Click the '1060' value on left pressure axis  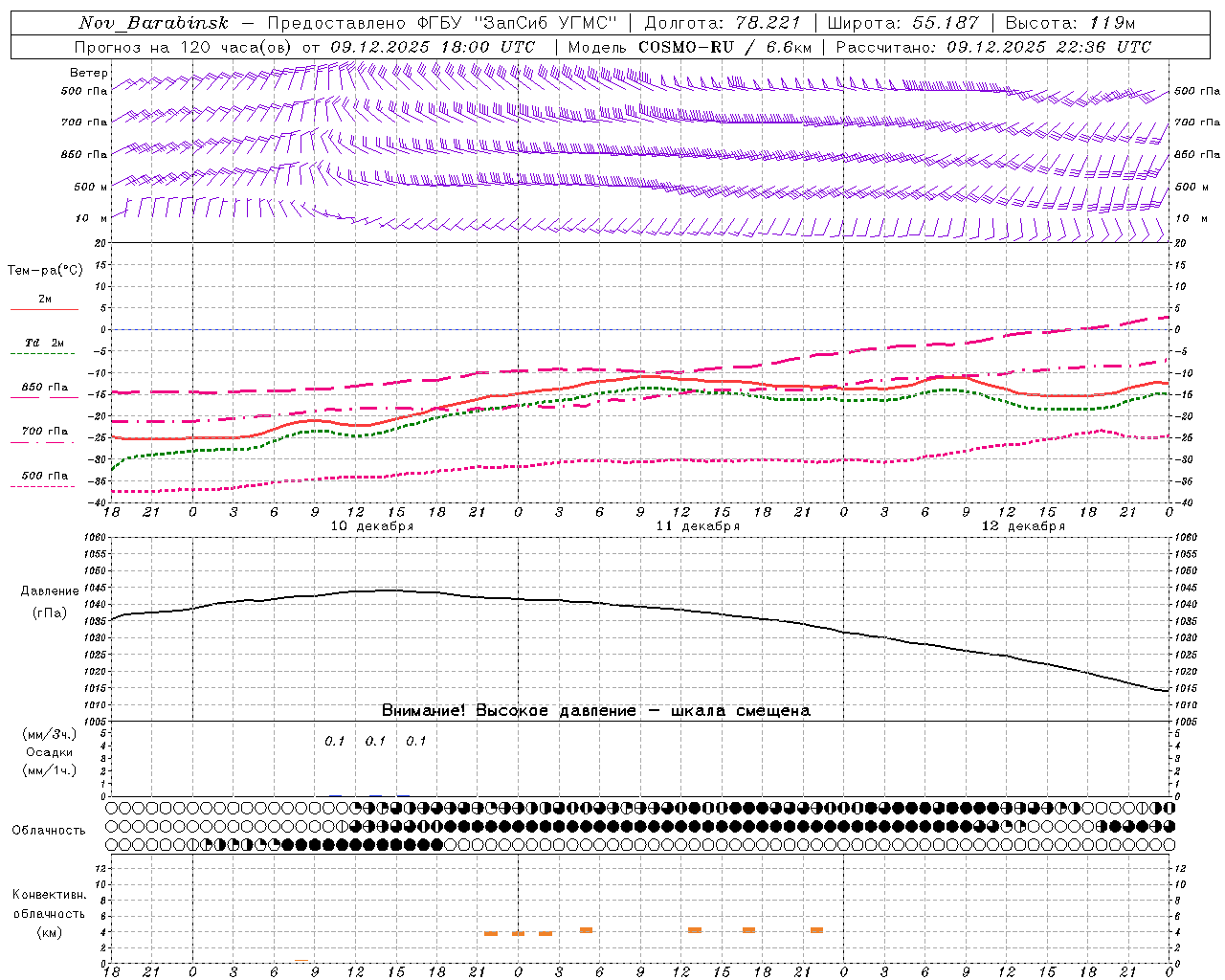tap(95, 538)
